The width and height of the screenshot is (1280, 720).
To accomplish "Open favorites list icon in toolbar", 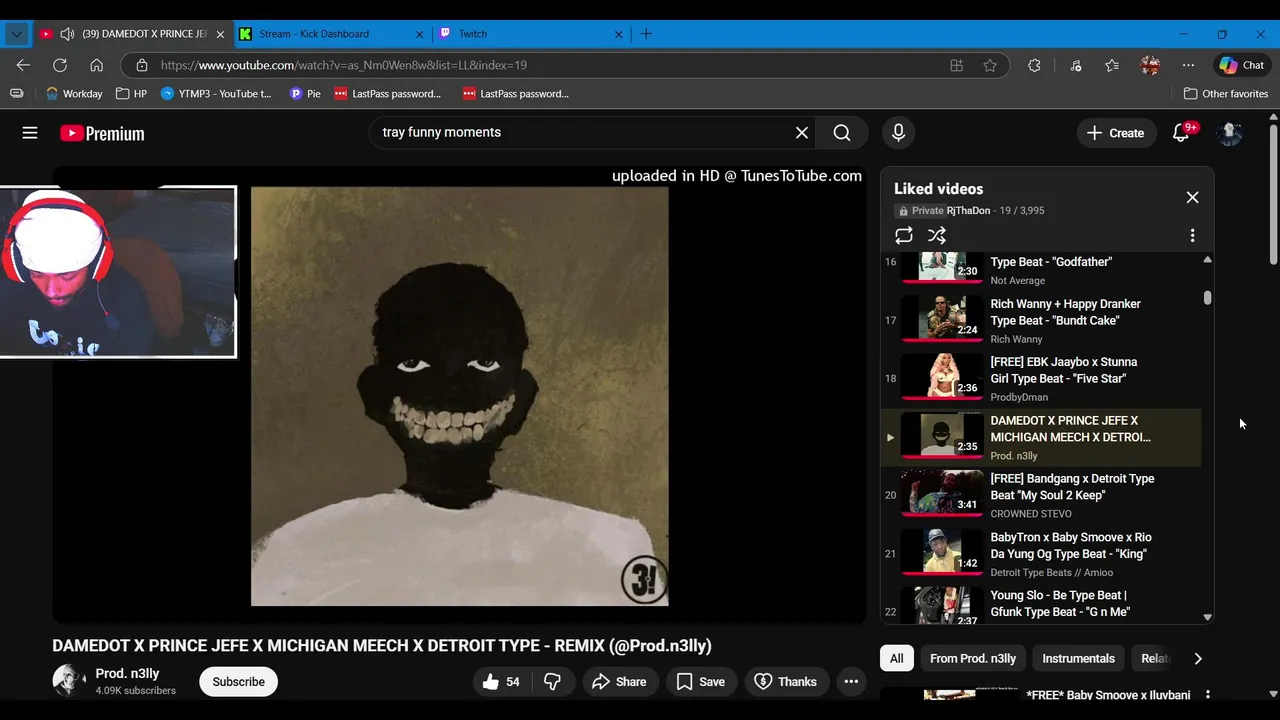I will [x=1112, y=65].
